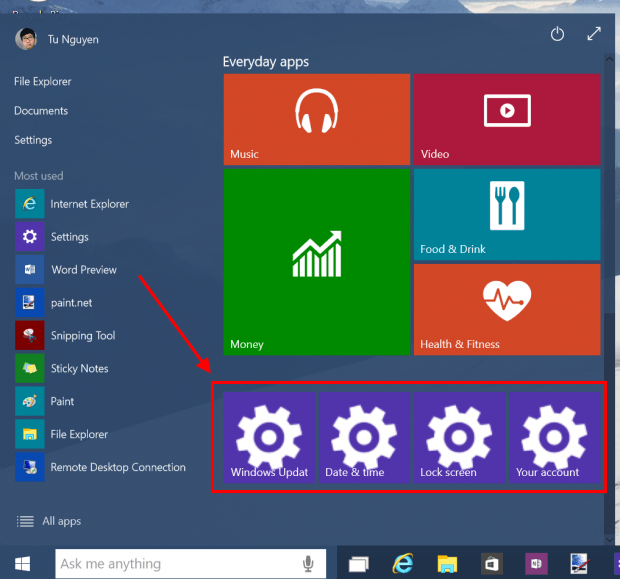Click the paint.net icon in Most used
620x579 pixels.
coord(30,303)
